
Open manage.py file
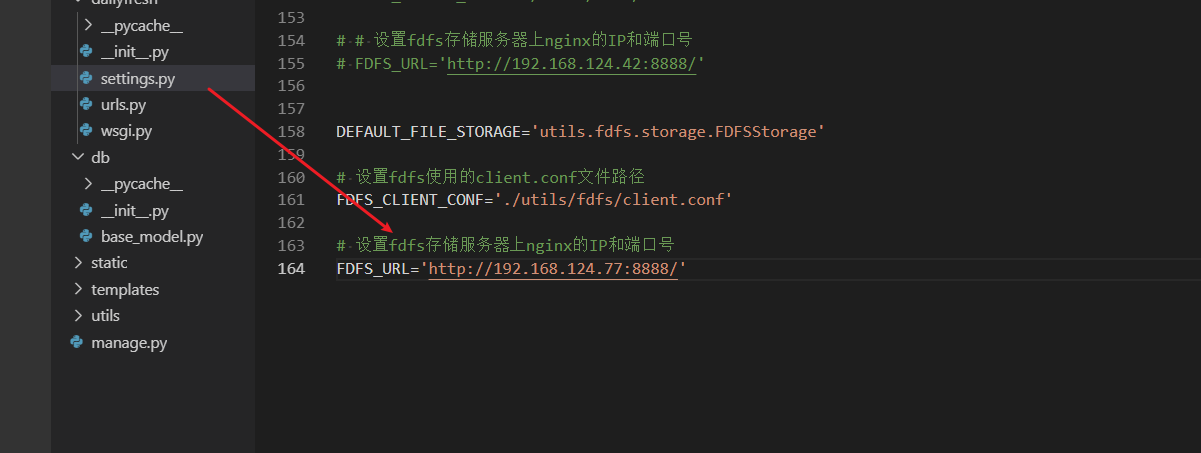pyautogui.click(x=128, y=342)
